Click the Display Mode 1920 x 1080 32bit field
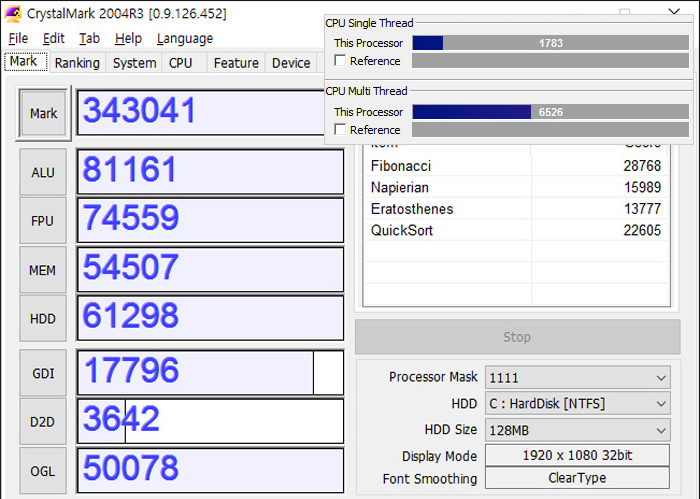Viewport: 700px width, 499px height. 577,455
